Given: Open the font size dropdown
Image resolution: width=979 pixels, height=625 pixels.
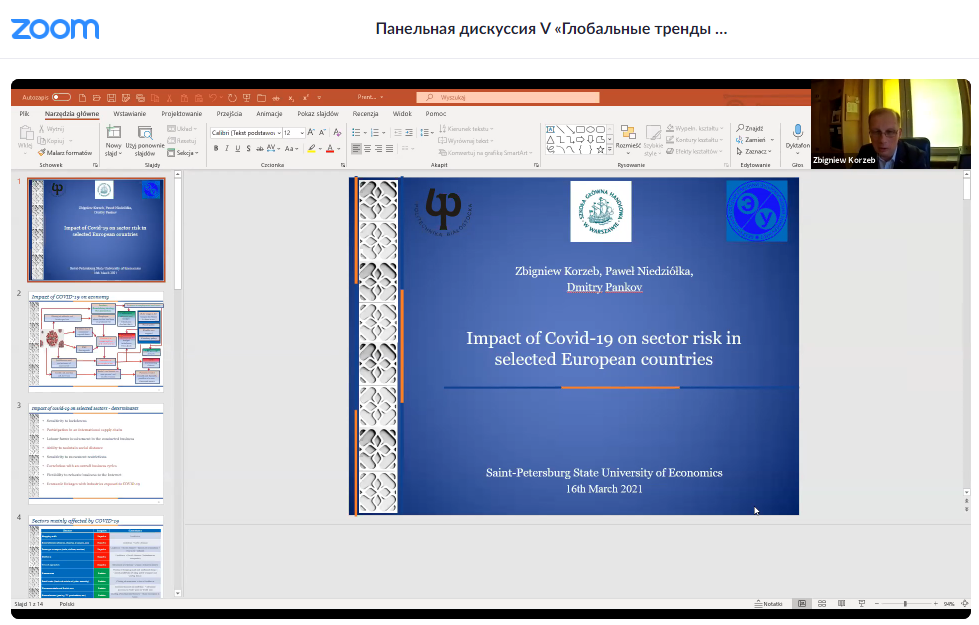Looking at the screenshot, I should point(293,132).
